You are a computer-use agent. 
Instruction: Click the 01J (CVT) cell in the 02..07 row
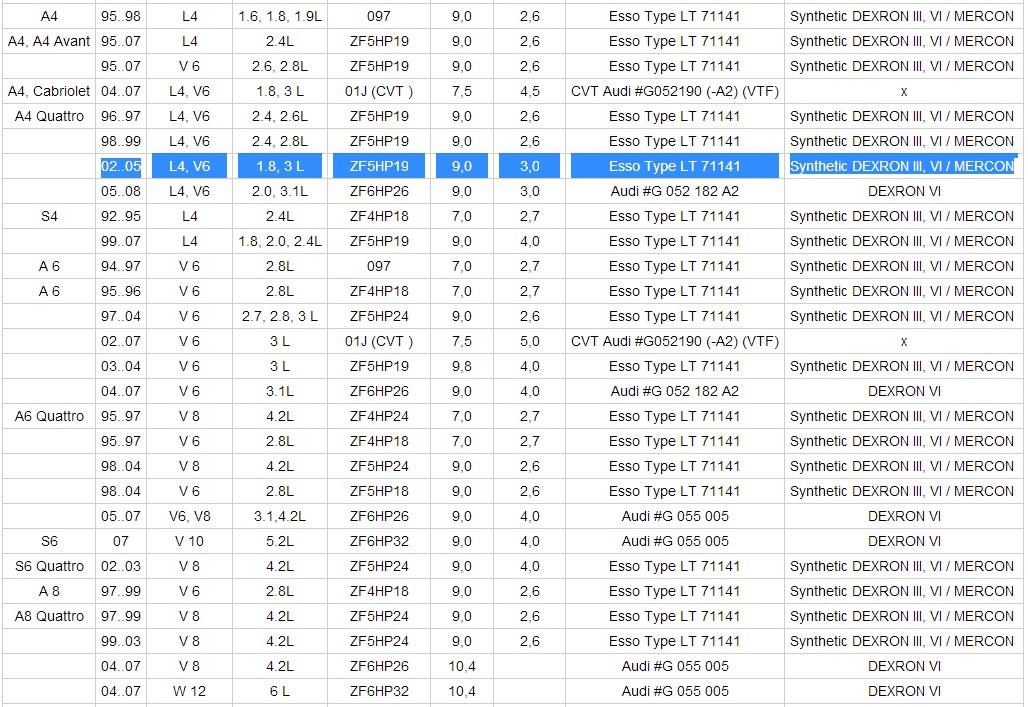click(x=379, y=341)
